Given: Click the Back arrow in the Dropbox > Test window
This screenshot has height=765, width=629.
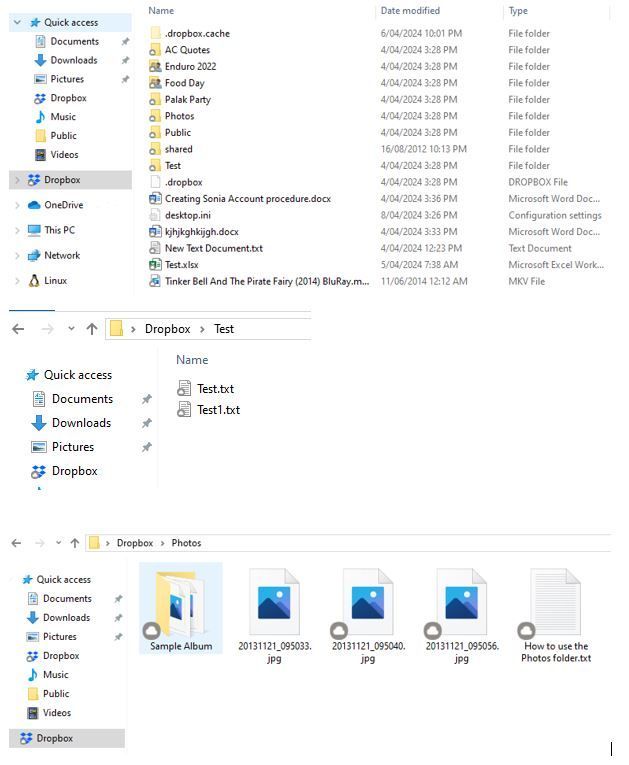Looking at the screenshot, I should [x=18, y=329].
